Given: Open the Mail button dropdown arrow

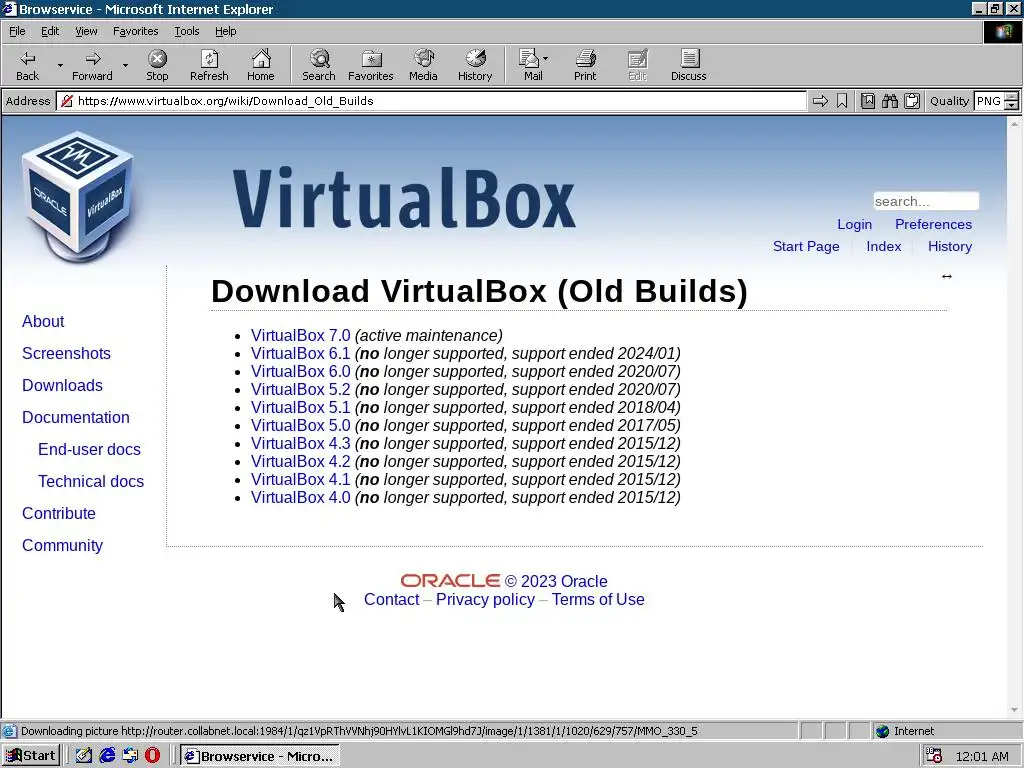Looking at the screenshot, I should (x=545, y=59).
